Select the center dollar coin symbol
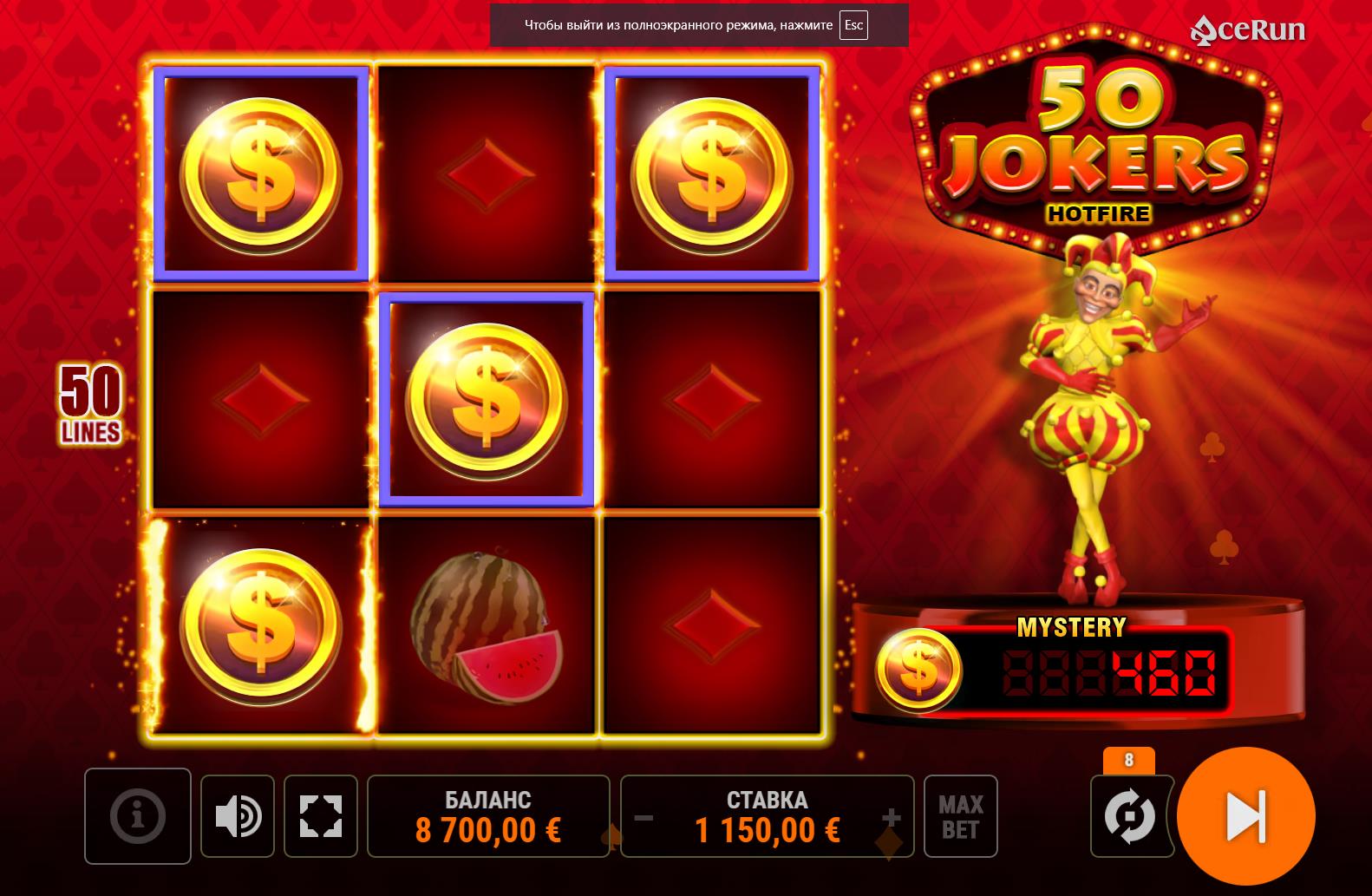The height and width of the screenshot is (896, 1372). [487, 400]
